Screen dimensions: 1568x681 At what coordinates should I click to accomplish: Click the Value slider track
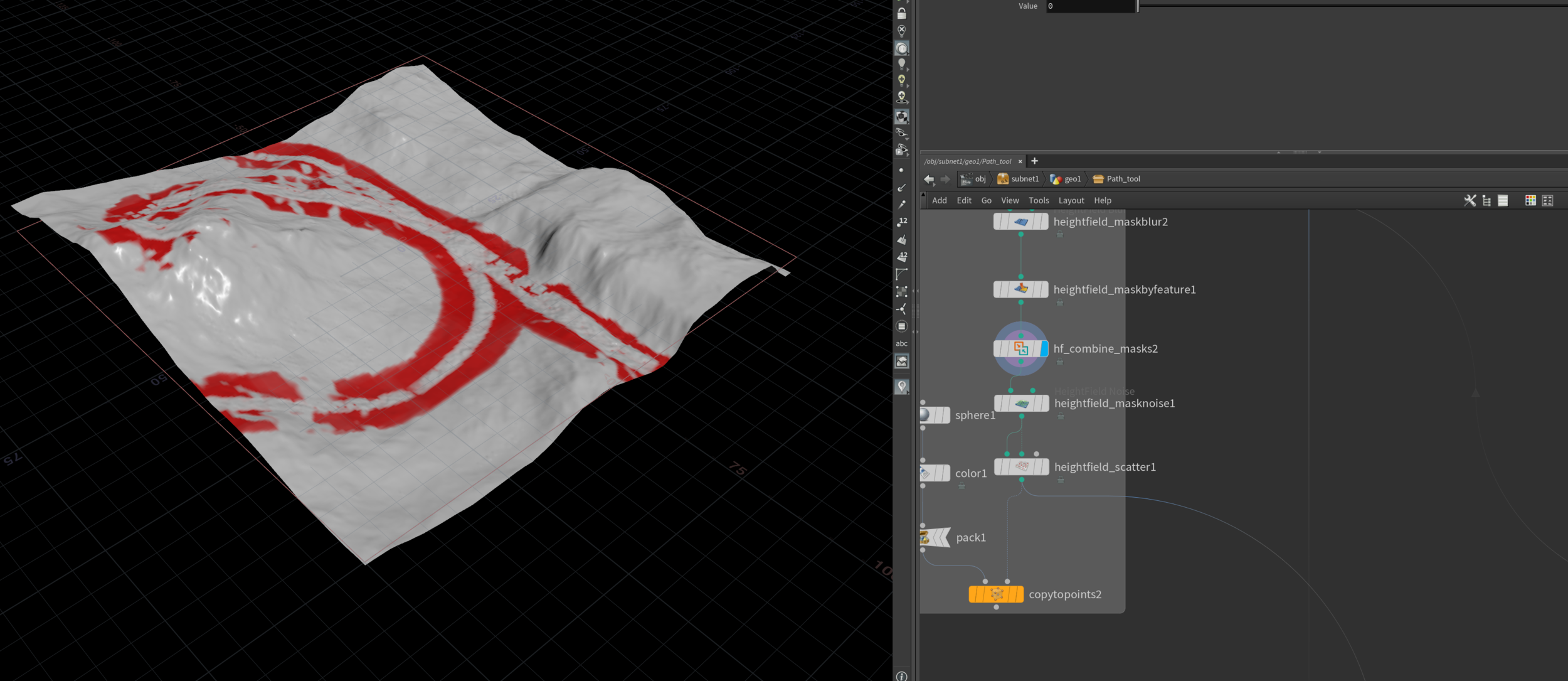[1348, 6]
